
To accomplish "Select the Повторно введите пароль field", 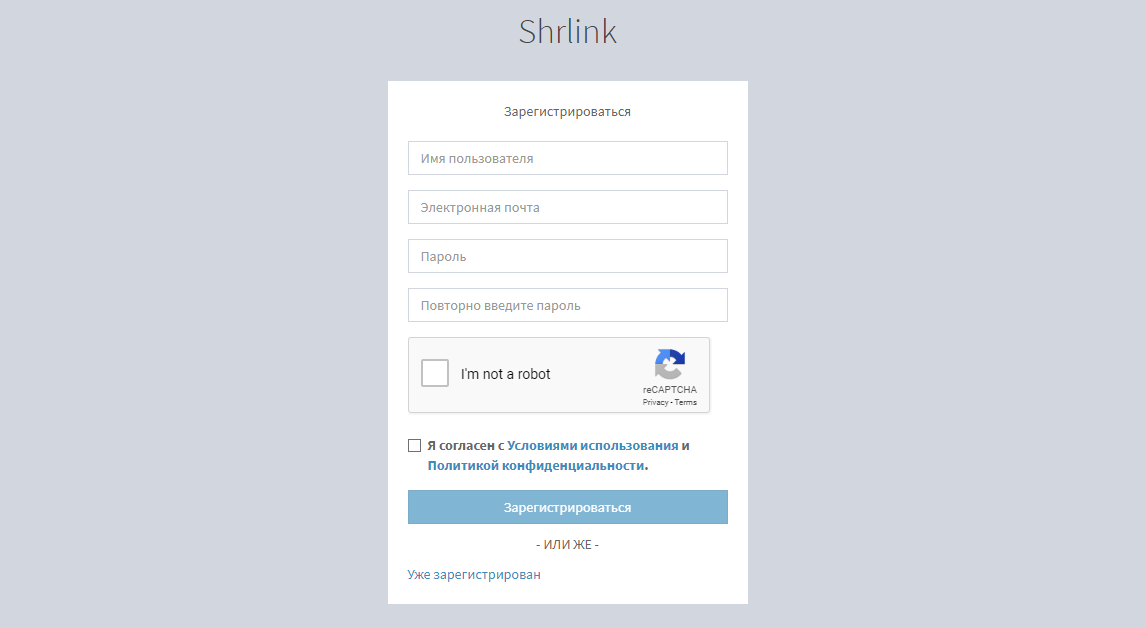I will (568, 305).
